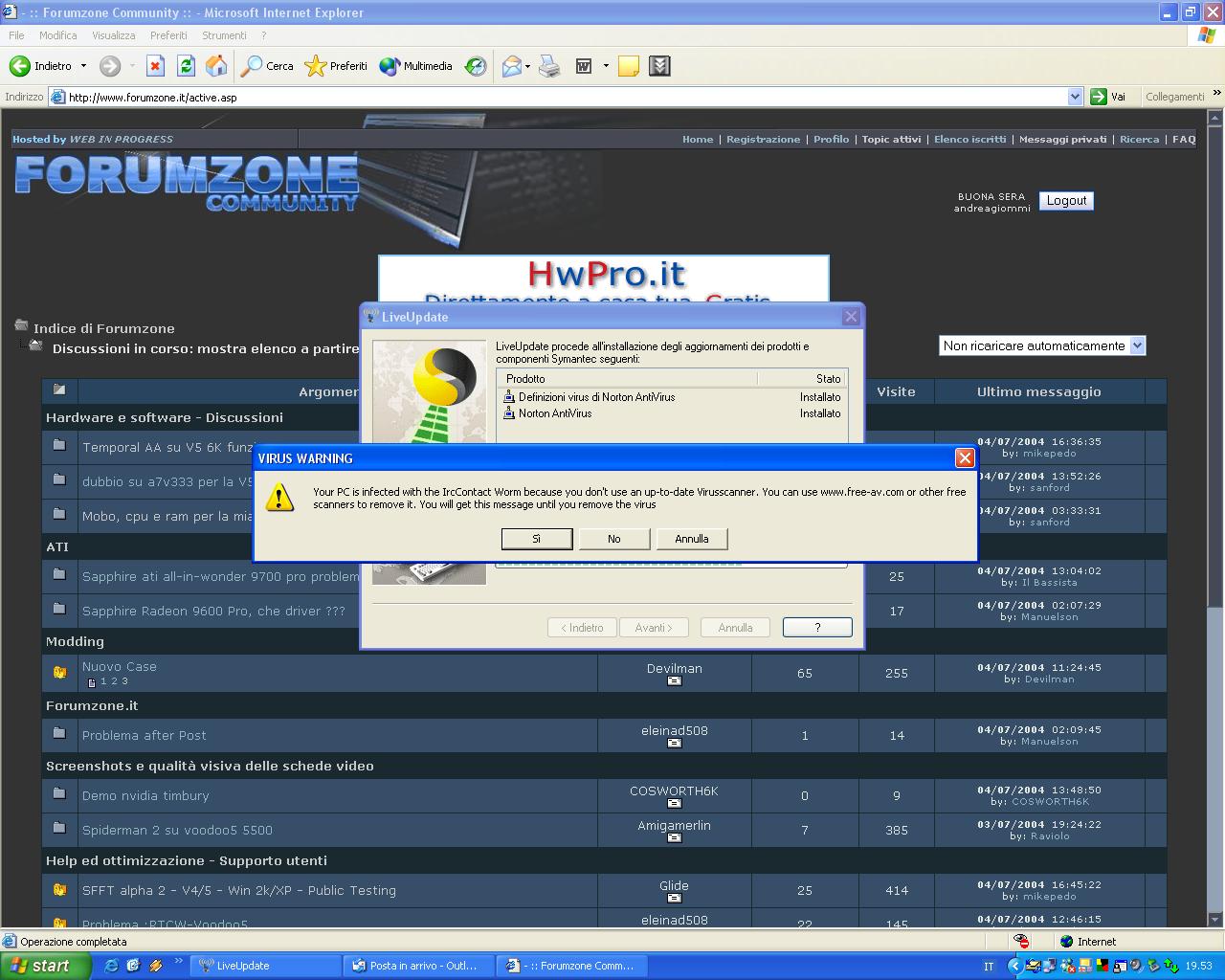
Task: Open the mail button dropdown arrow
Action: [529, 66]
